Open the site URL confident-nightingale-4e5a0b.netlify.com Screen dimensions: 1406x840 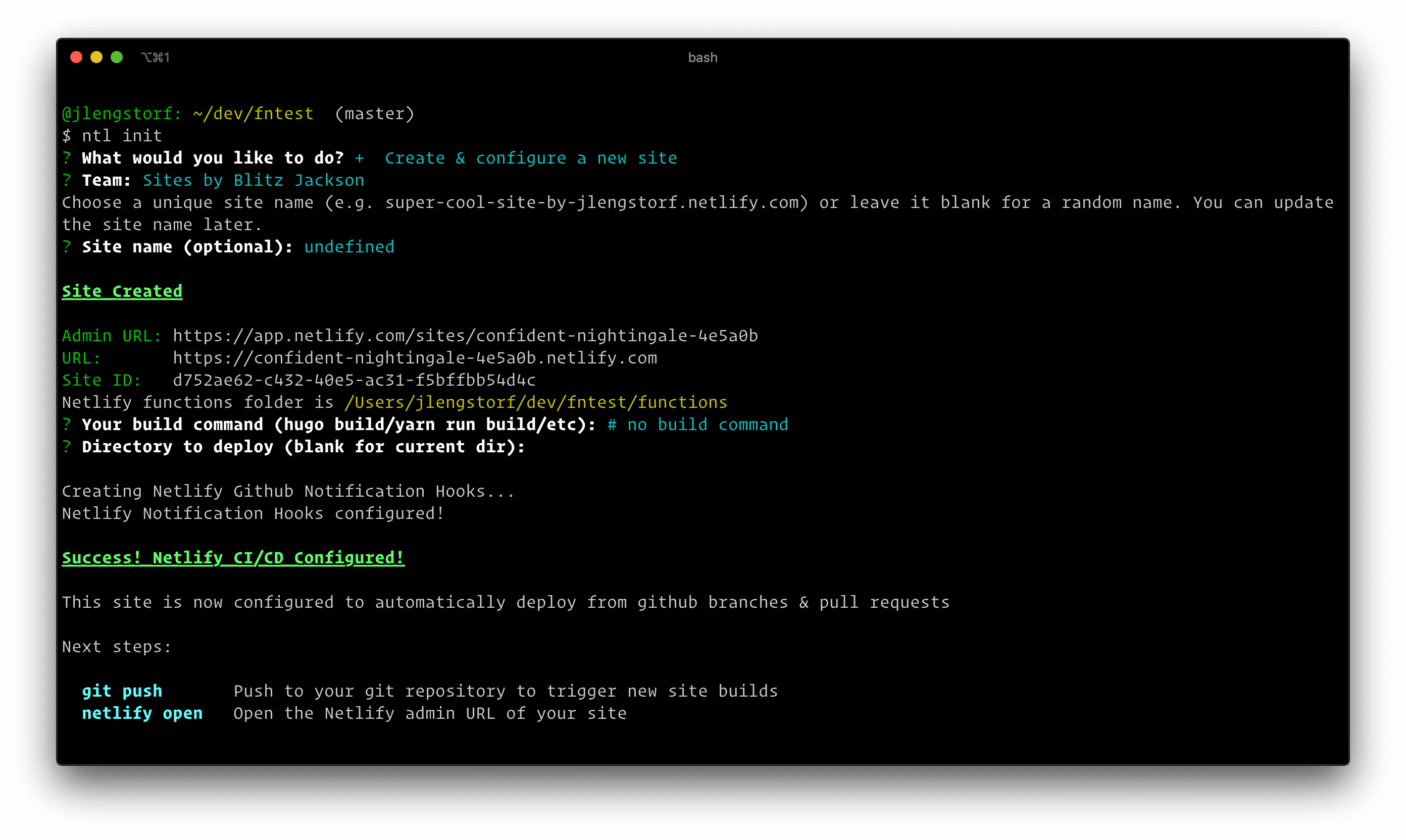click(415, 357)
